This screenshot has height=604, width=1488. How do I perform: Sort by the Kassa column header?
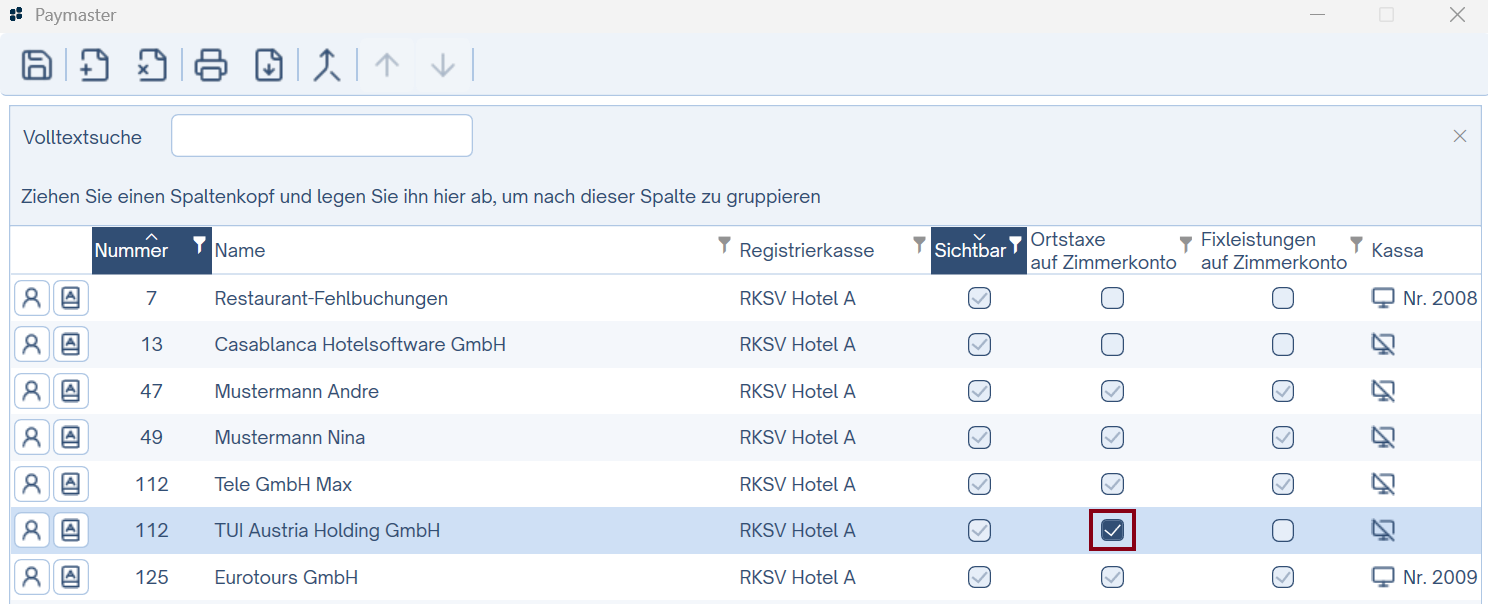pos(1397,250)
